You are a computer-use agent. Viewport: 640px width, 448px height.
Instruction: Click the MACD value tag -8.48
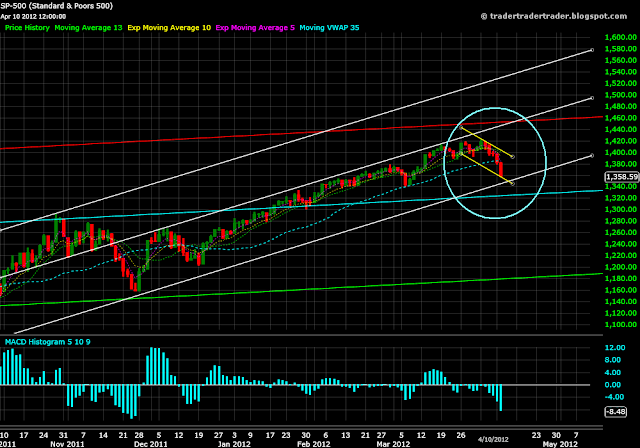(x=616, y=411)
